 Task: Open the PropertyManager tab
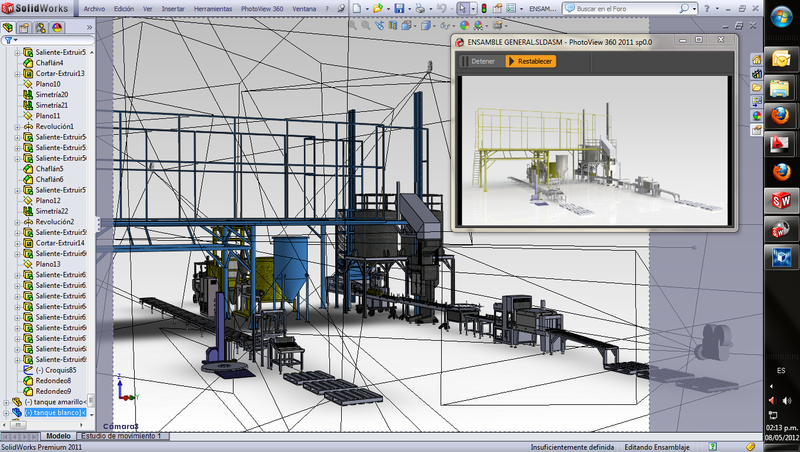click(x=25, y=27)
